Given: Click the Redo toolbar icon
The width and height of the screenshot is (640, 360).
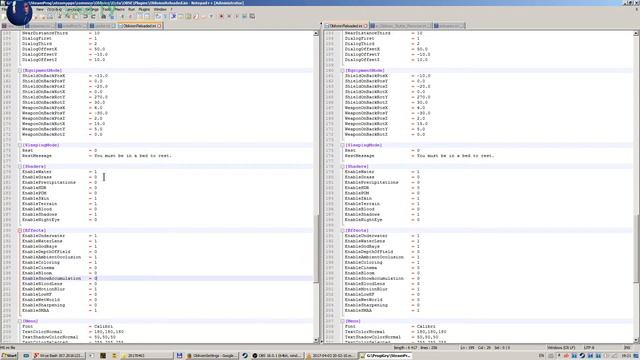Looking at the screenshot, I should (93, 16).
